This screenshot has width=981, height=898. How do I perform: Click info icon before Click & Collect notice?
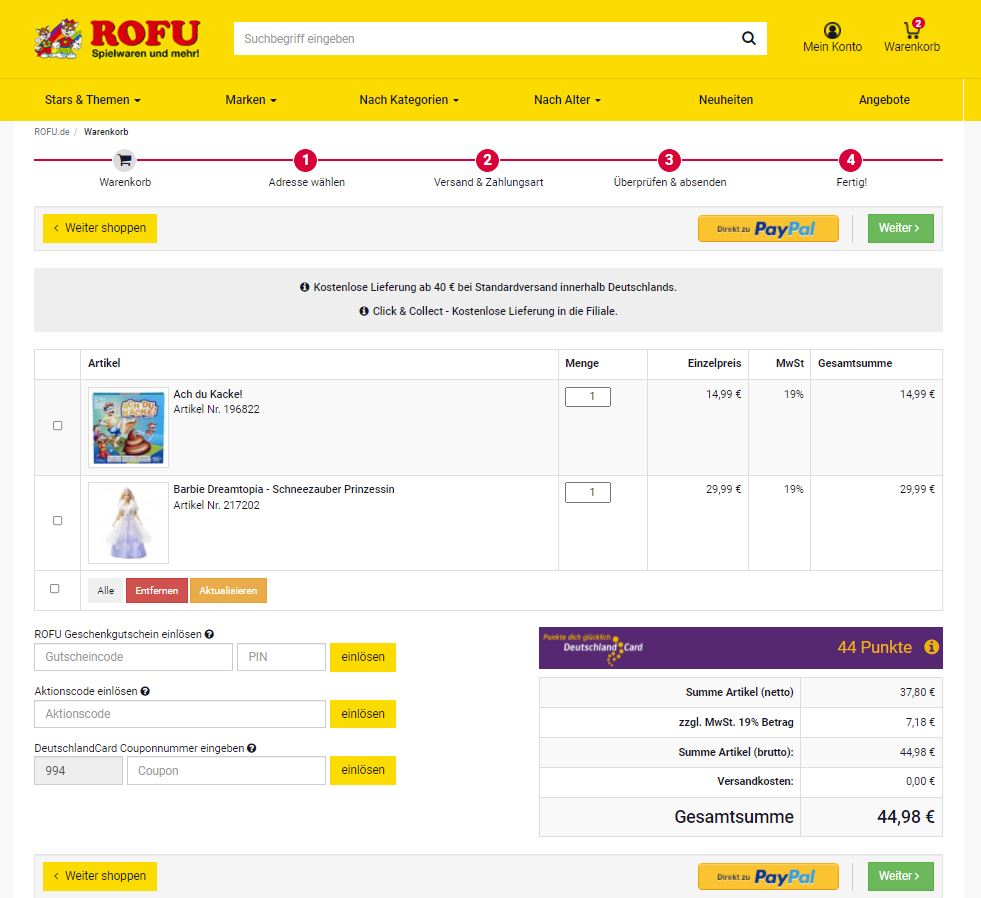pyautogui.click(x=364, y=311)
